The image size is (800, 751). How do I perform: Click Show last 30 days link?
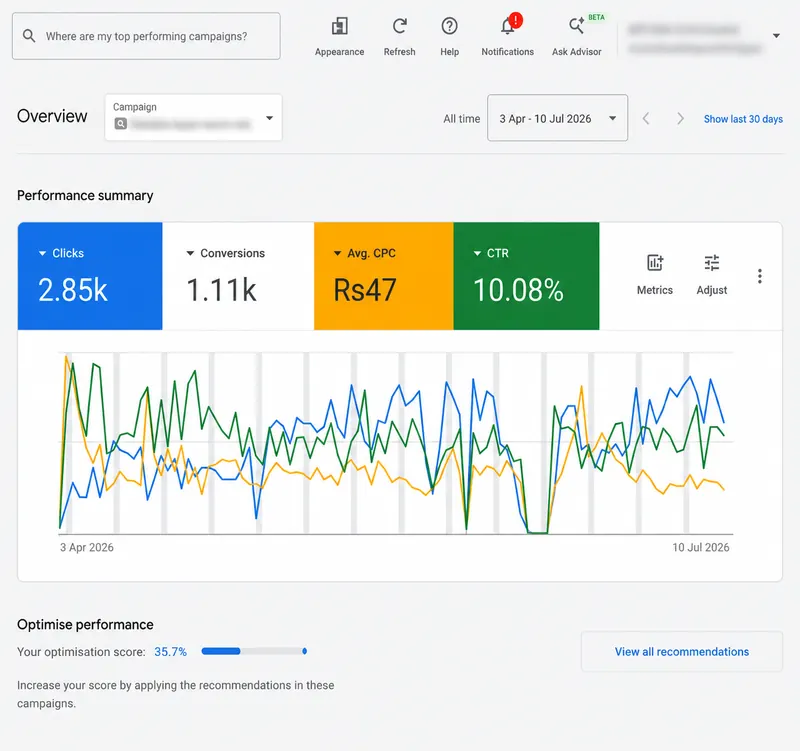(743, 119)
